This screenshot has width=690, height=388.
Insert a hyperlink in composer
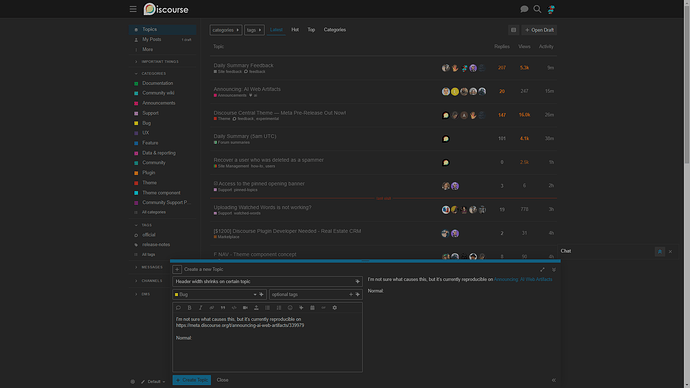(x=212, y=307)
